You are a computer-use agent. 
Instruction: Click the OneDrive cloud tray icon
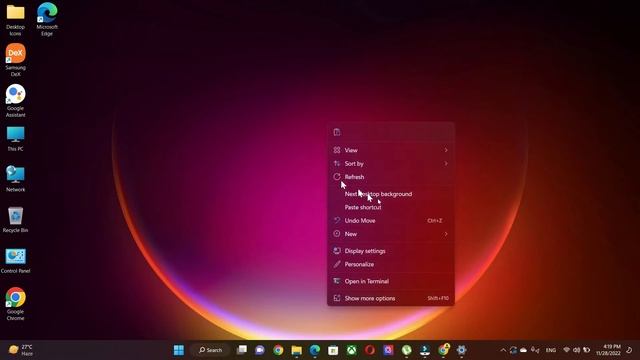pos(523,350)
